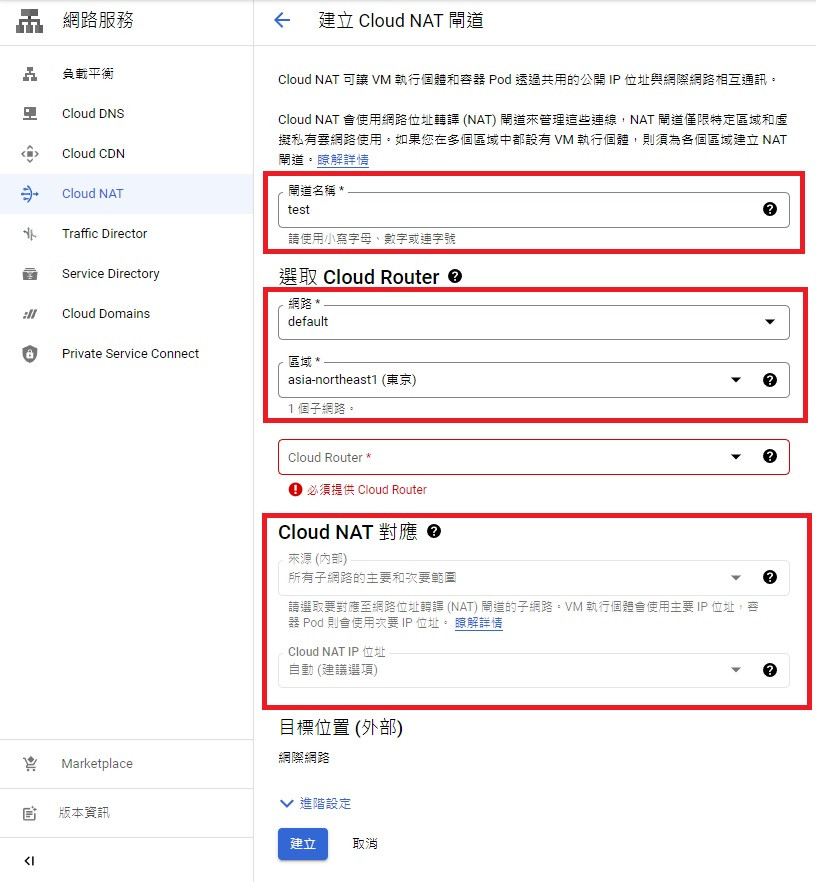Click the 版本資訊 release notes icon
This screenshot has width=816, height=882.
pos(30,813)
